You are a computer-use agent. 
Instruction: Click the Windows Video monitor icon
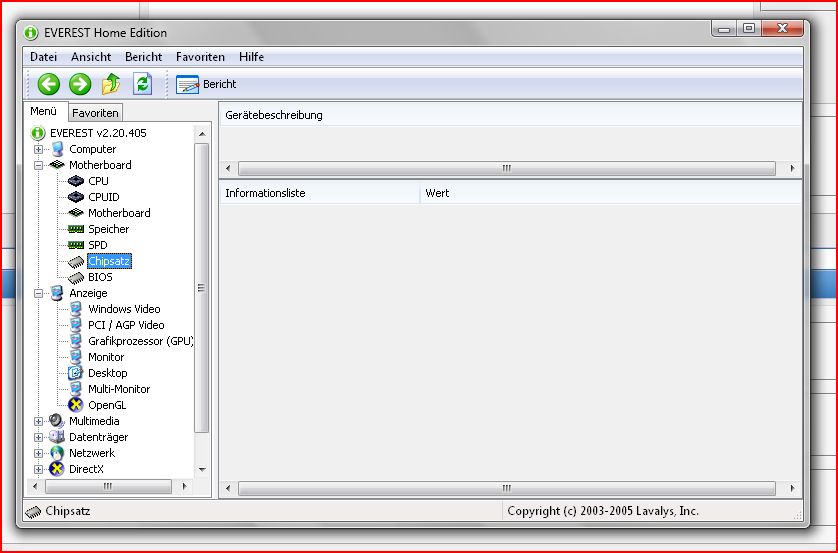point(76,309)
